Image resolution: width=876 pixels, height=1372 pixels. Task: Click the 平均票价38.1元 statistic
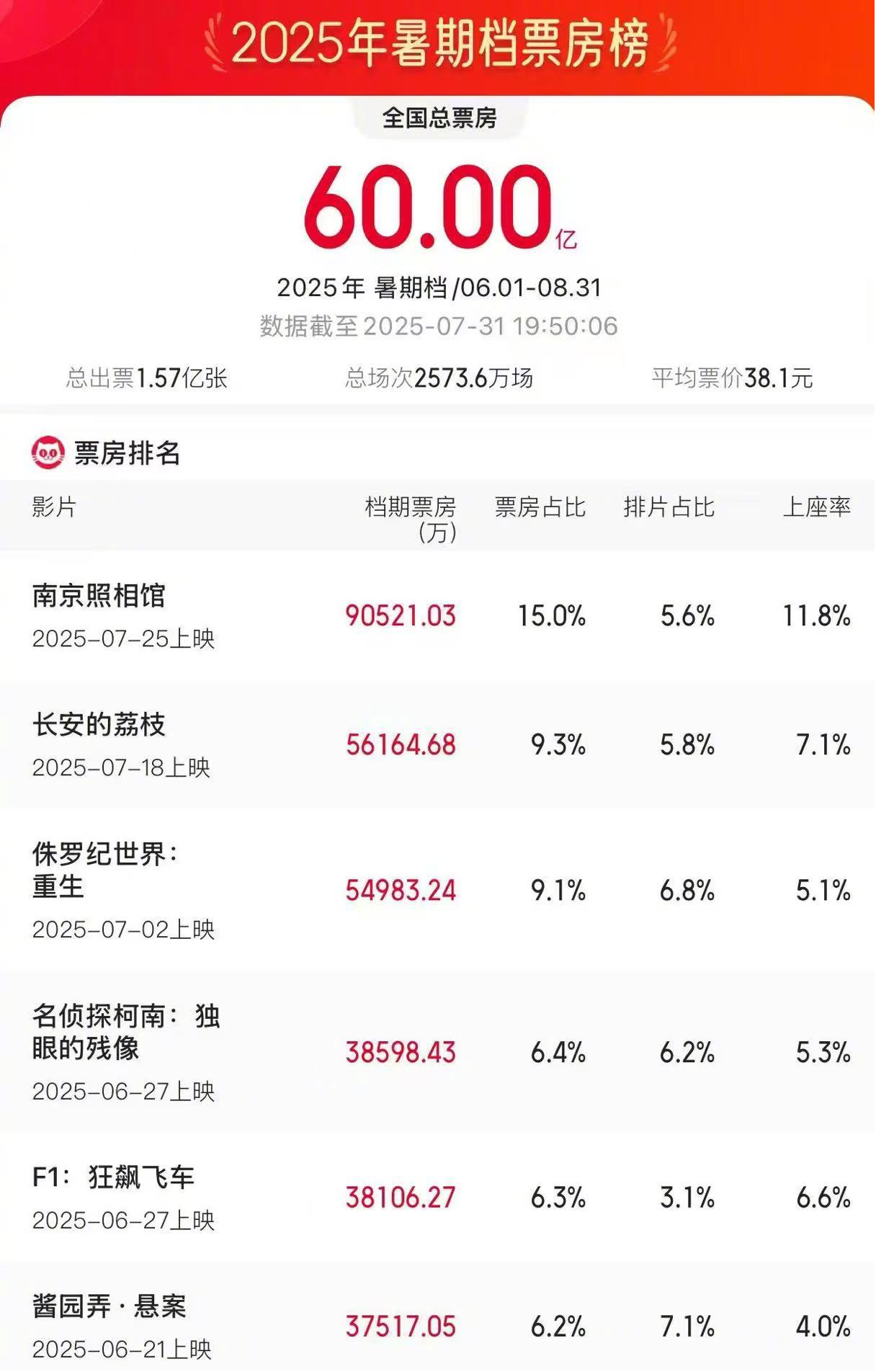(733, 378)
